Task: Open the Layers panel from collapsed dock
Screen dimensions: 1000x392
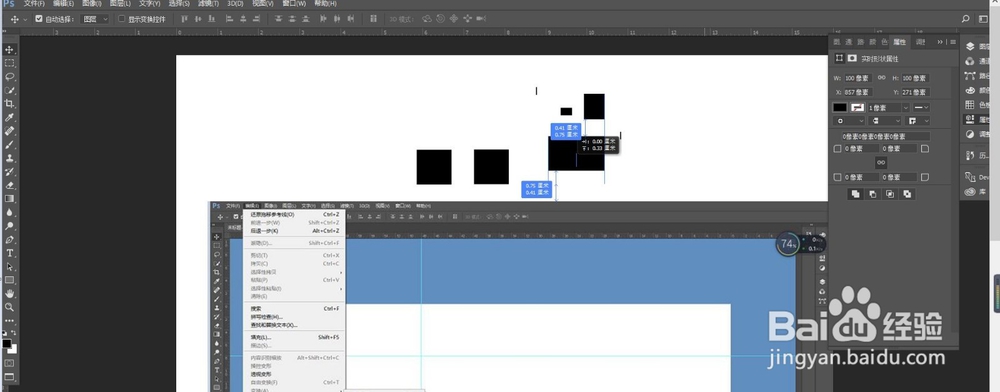Action: 970,46
